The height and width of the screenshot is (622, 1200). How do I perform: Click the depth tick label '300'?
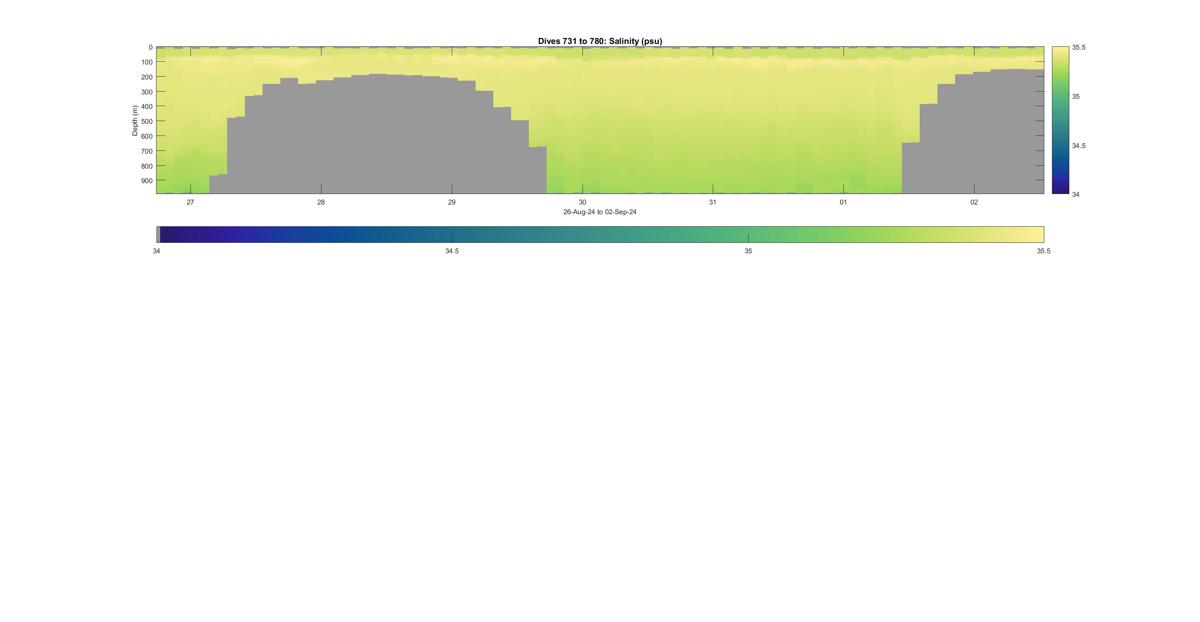(146, 92)
